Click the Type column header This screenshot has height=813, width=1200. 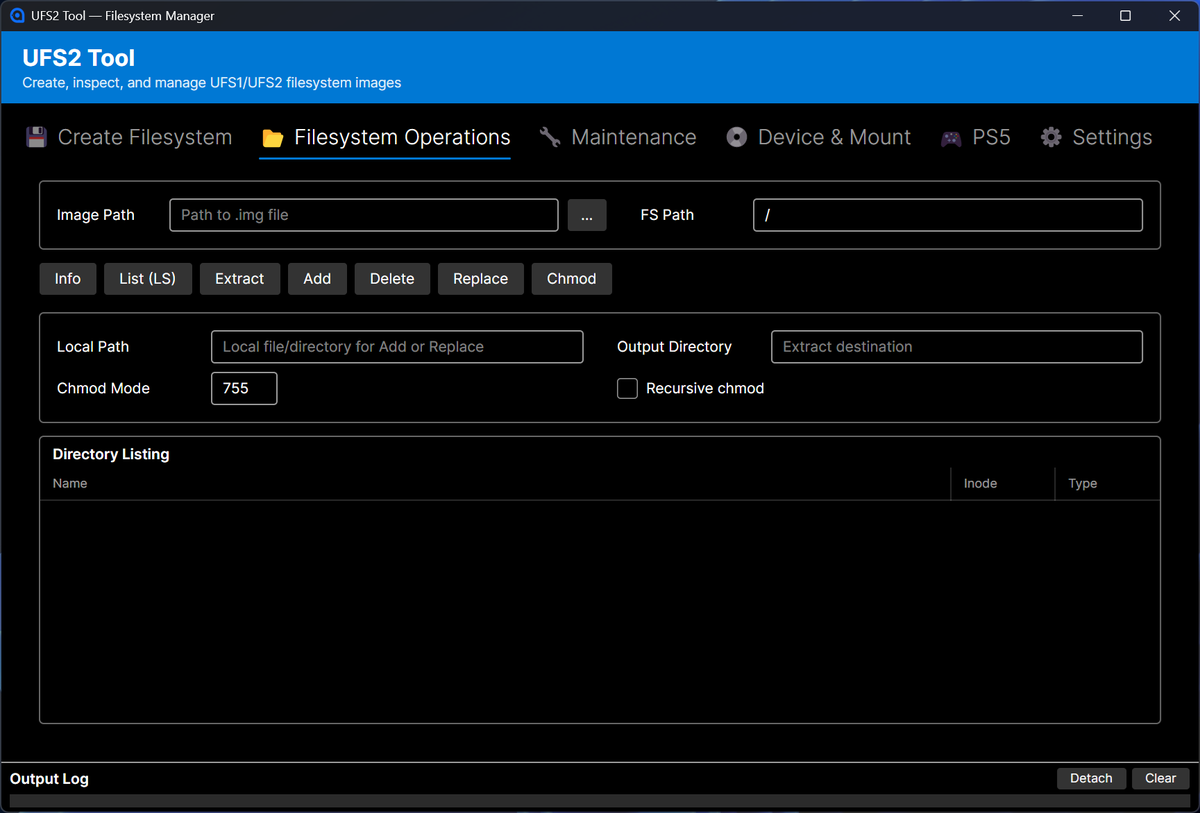click(x=1107, y=483)
